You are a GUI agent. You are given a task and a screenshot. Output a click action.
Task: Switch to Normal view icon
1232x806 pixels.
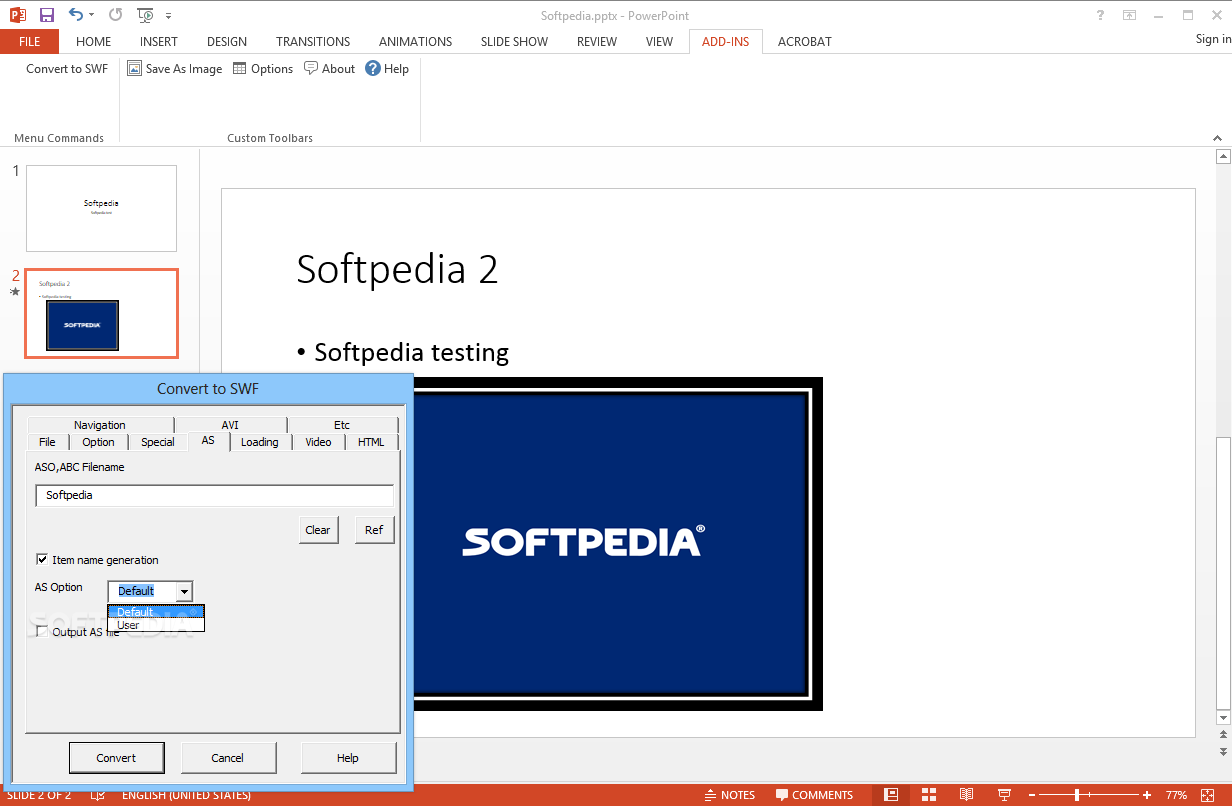point(890,795)
